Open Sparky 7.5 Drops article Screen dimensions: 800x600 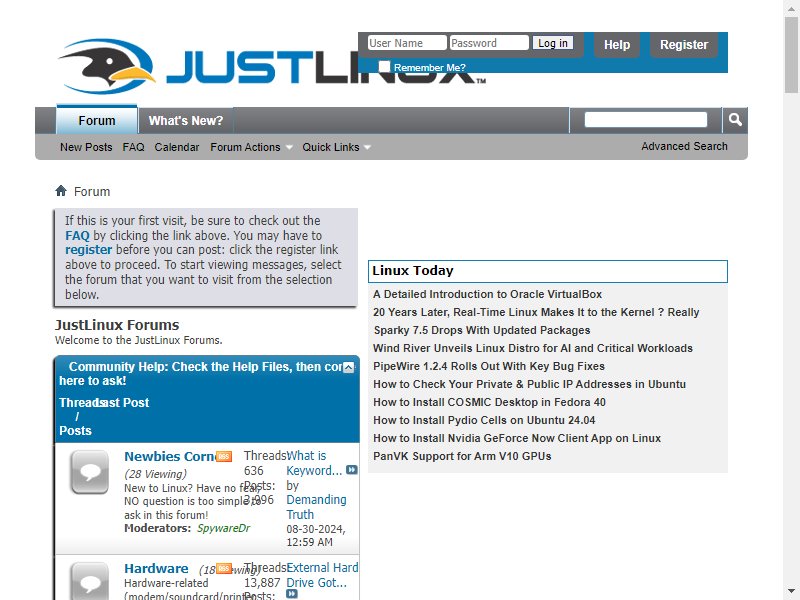482,330
